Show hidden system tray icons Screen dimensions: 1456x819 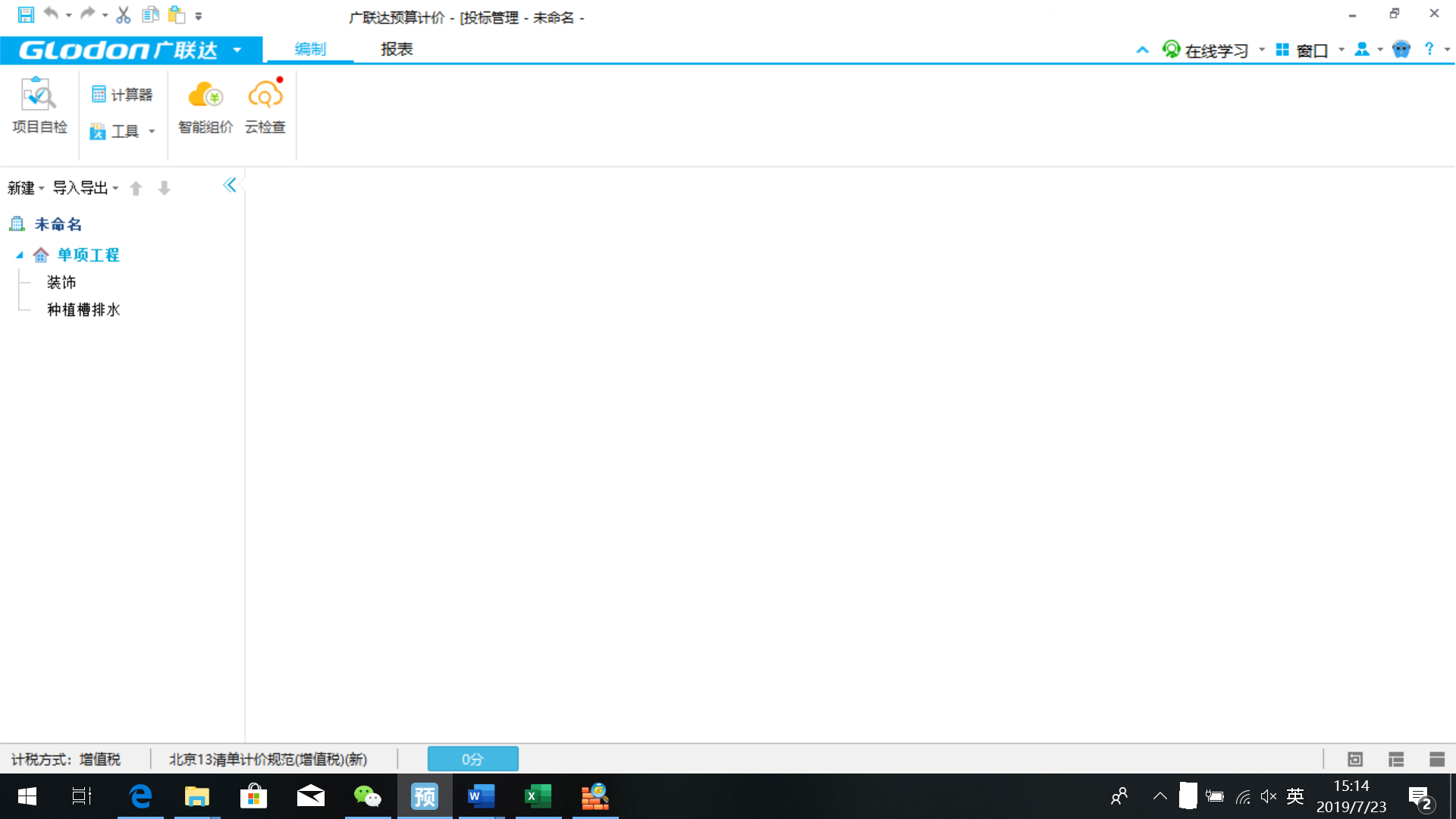tap(1159, 796)
